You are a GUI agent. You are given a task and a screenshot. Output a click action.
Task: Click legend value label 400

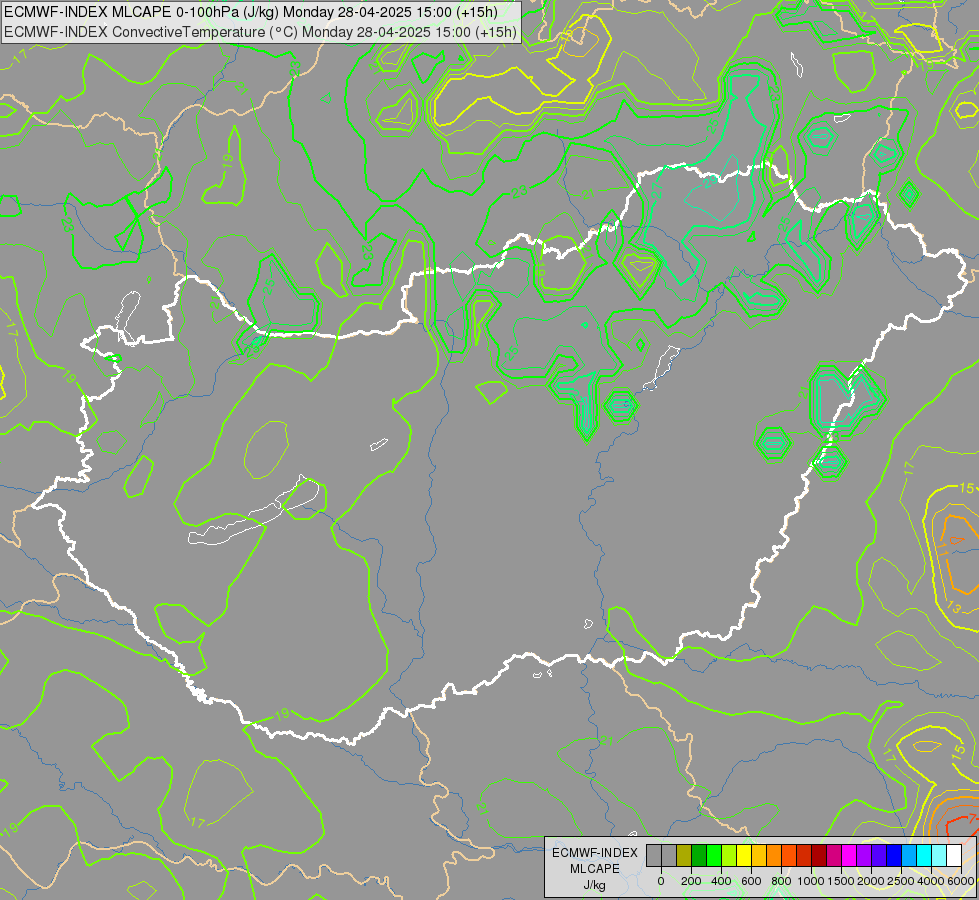coord(721,881)
